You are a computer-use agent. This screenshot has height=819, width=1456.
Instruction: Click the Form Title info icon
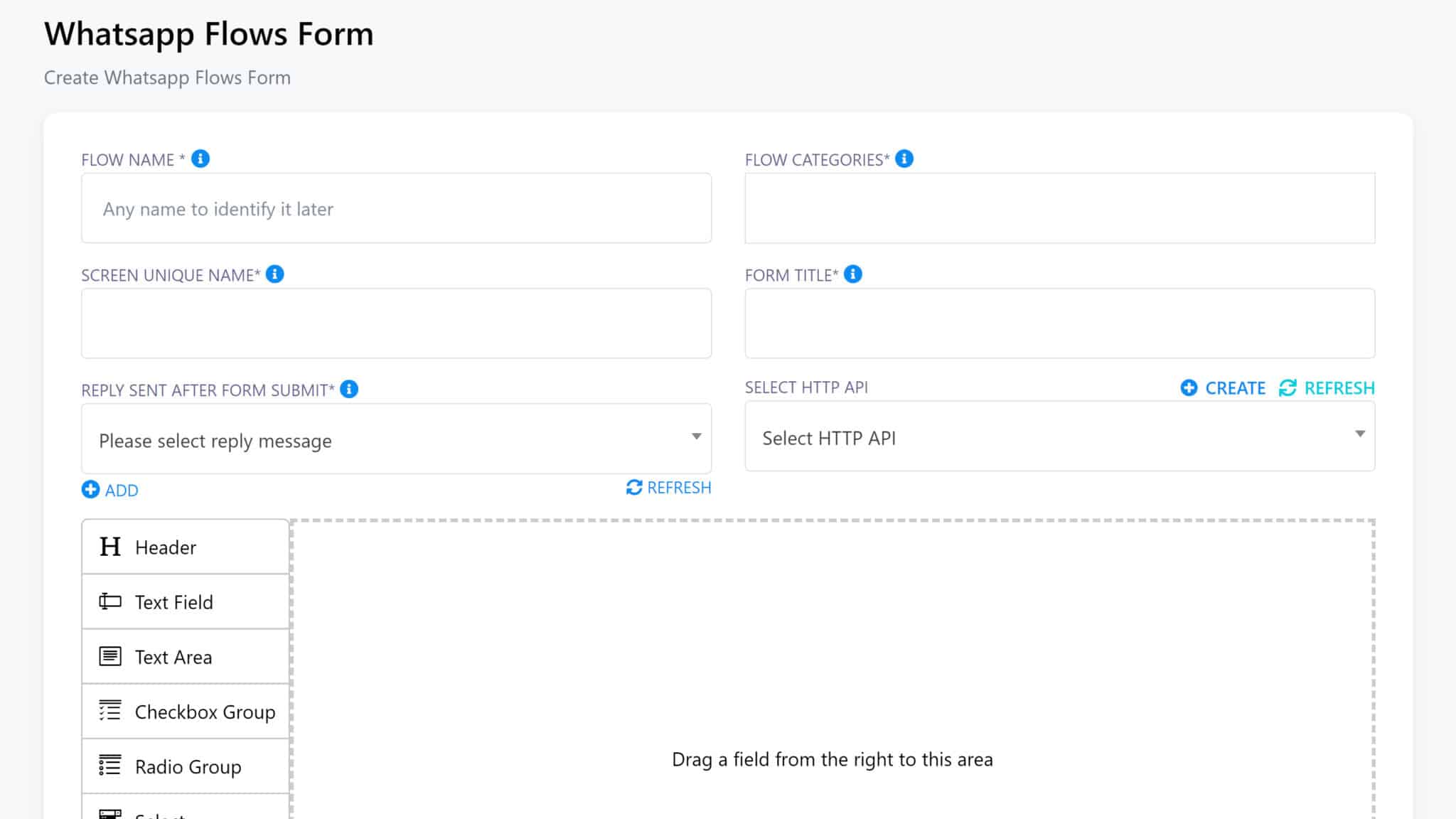pos(853,274)
